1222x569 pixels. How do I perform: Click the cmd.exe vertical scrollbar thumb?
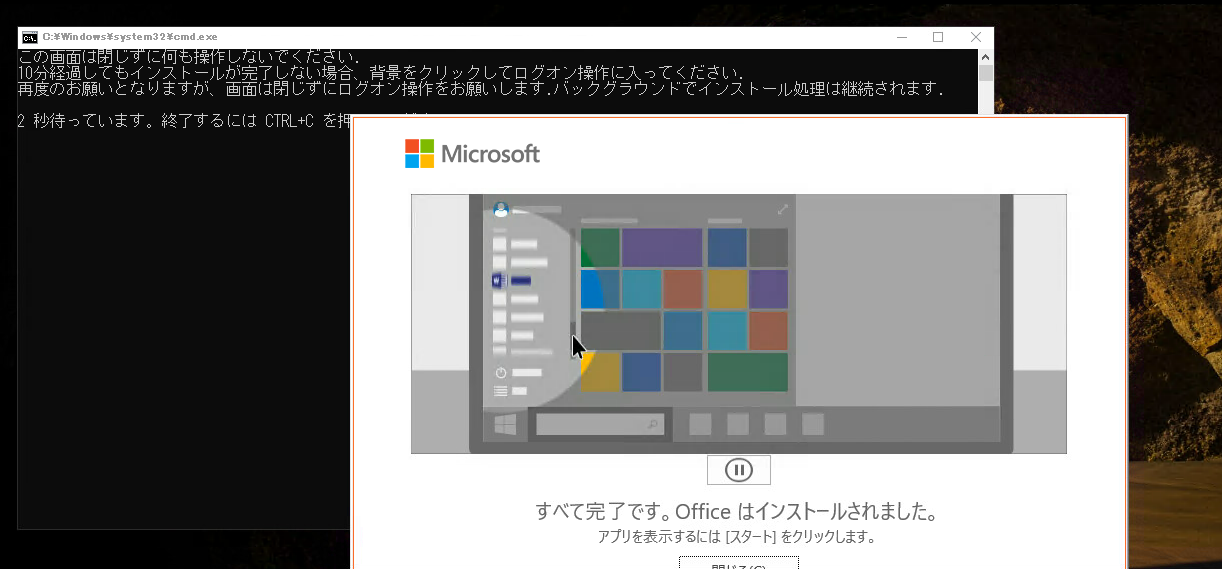click(986, 74)
